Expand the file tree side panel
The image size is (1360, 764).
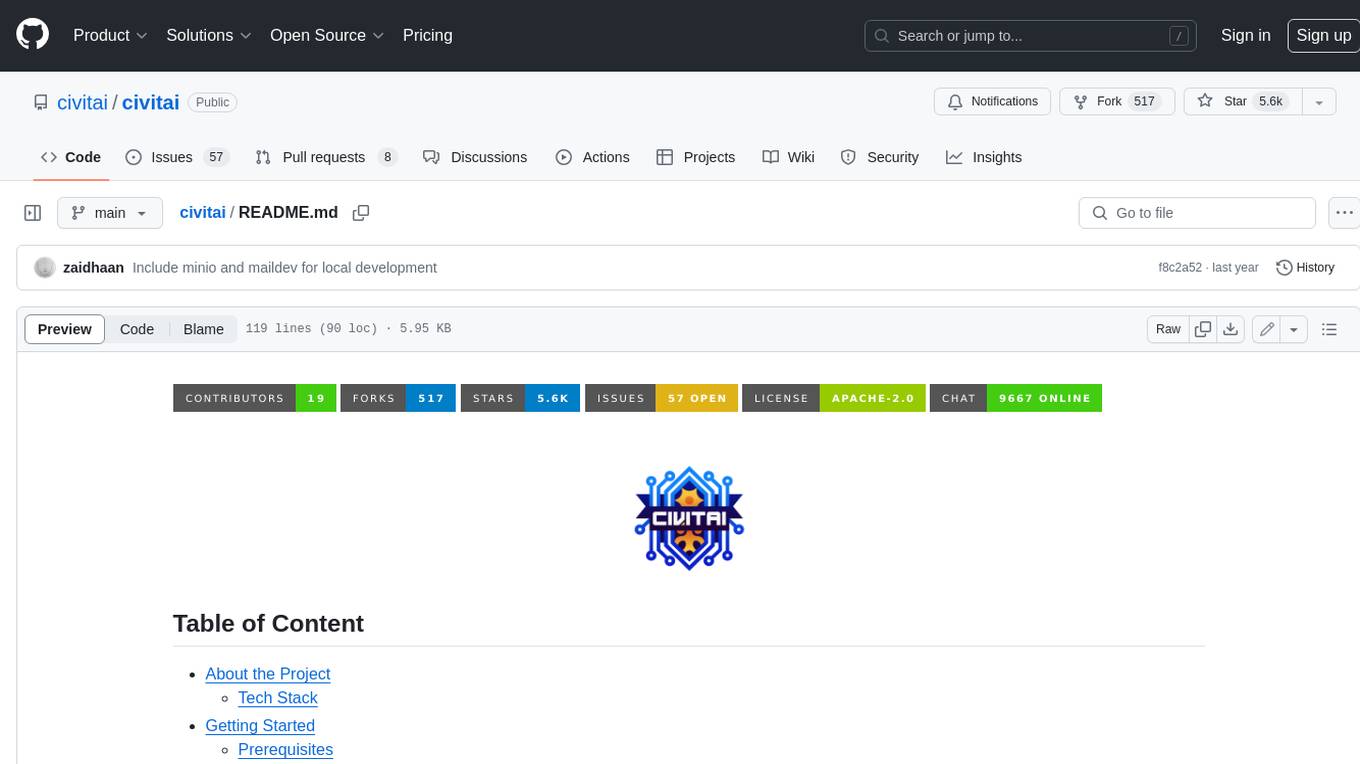[x=33, y=213]
